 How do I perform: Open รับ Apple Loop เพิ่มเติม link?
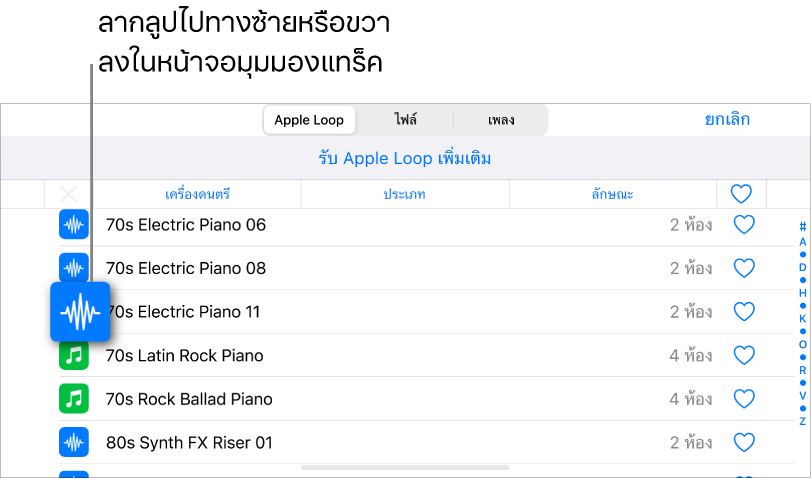click(x=405, y=159)
